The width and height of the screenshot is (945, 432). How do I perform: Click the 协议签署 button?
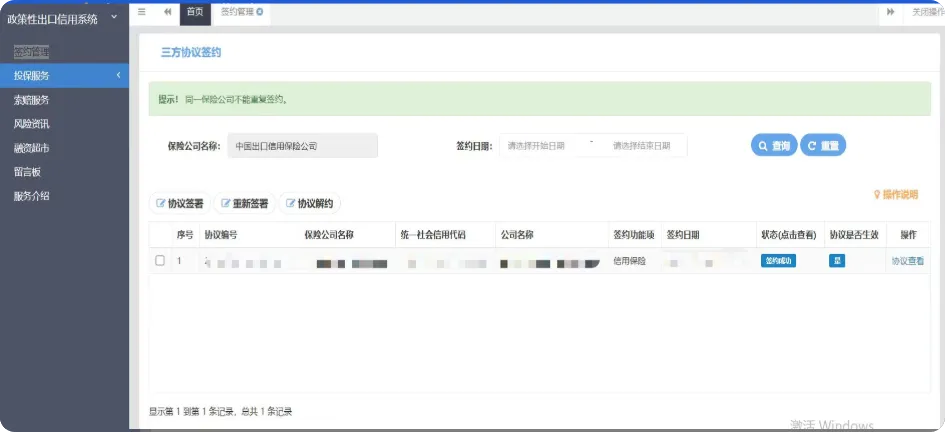coord(180,204)
